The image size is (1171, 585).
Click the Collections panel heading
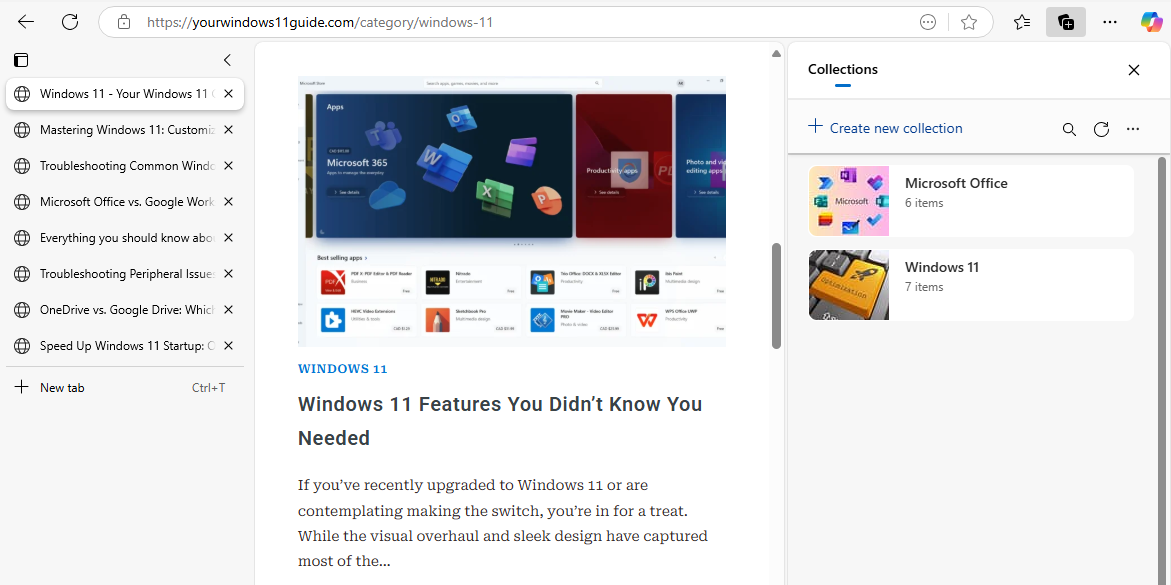click(842, 69)
